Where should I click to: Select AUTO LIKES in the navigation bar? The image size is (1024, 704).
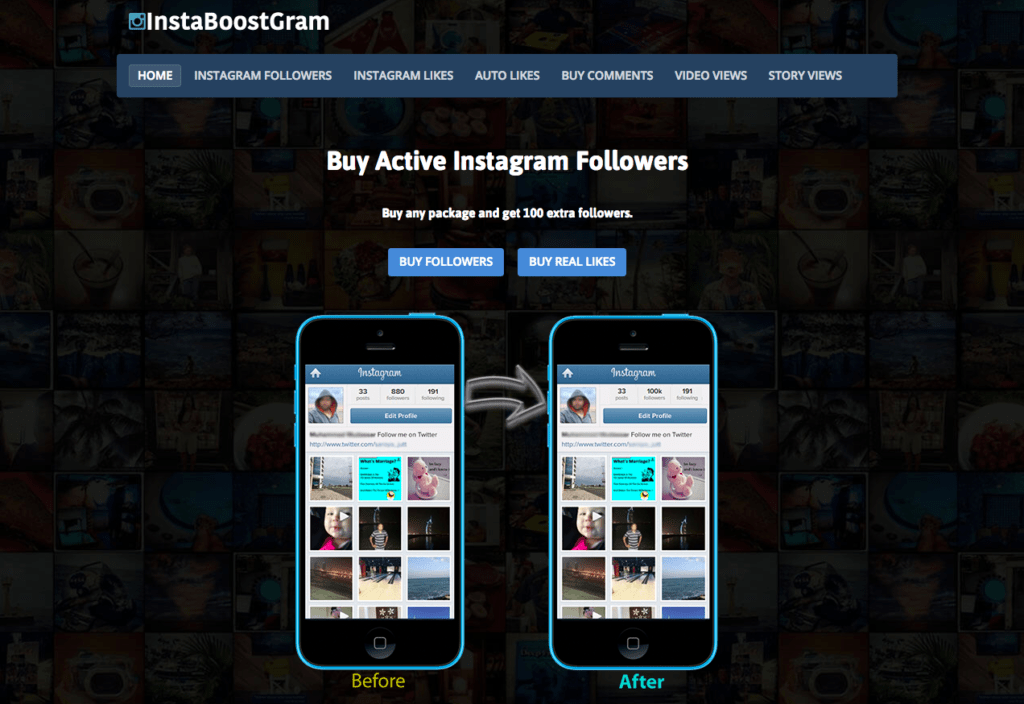point(507,76)
